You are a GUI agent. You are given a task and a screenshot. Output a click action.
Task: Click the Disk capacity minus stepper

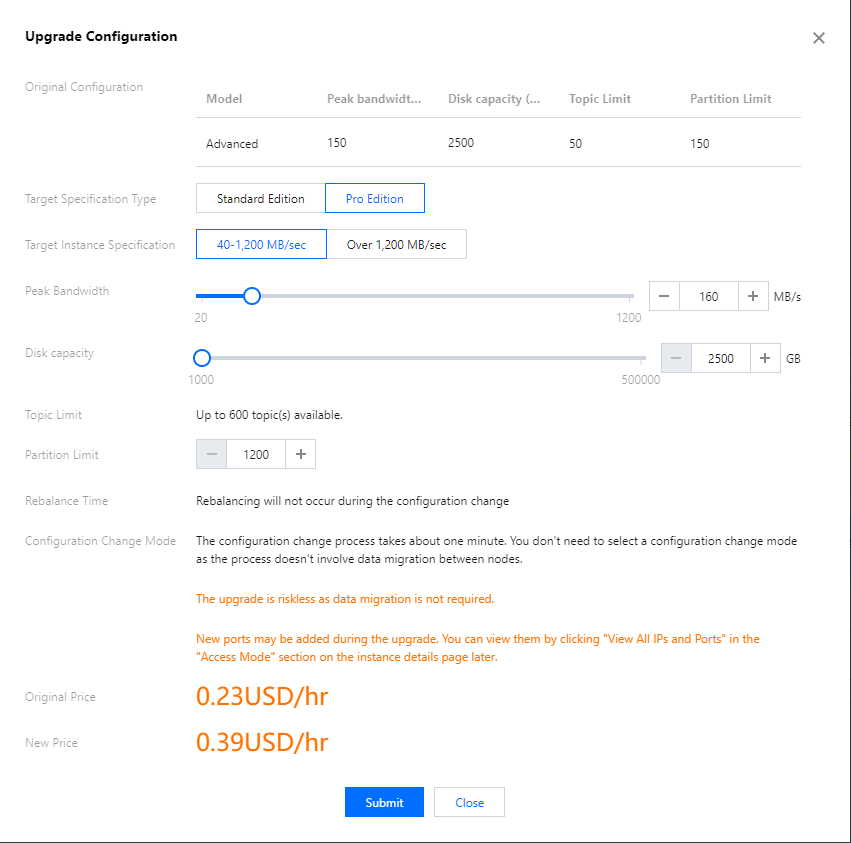coord(677,358)
